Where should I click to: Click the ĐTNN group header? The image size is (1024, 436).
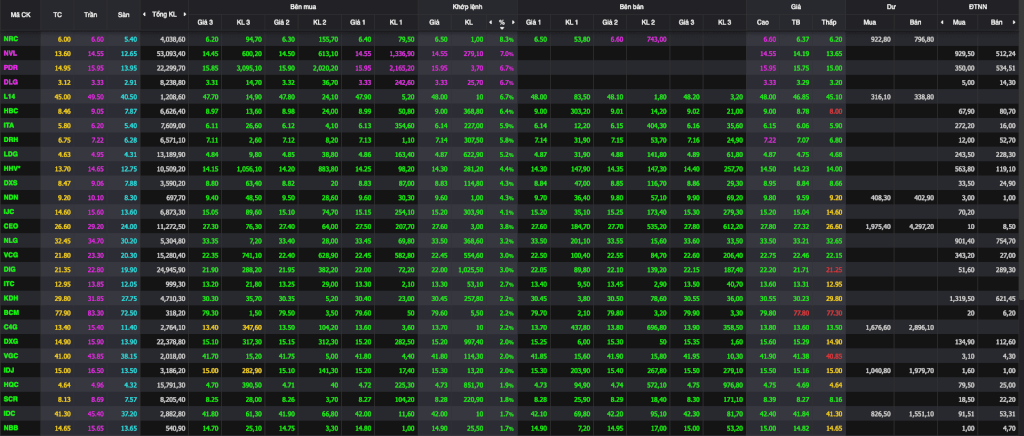coord(980,5)
